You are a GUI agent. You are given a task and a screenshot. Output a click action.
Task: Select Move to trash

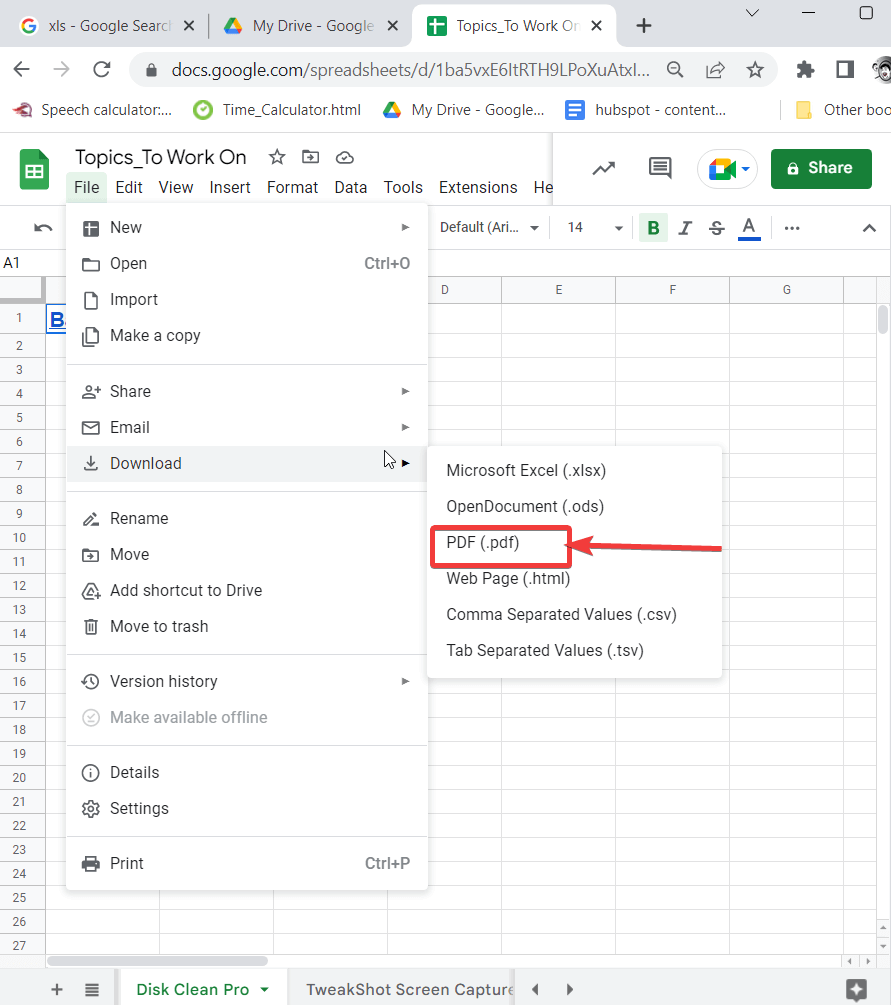pos(247,626)
